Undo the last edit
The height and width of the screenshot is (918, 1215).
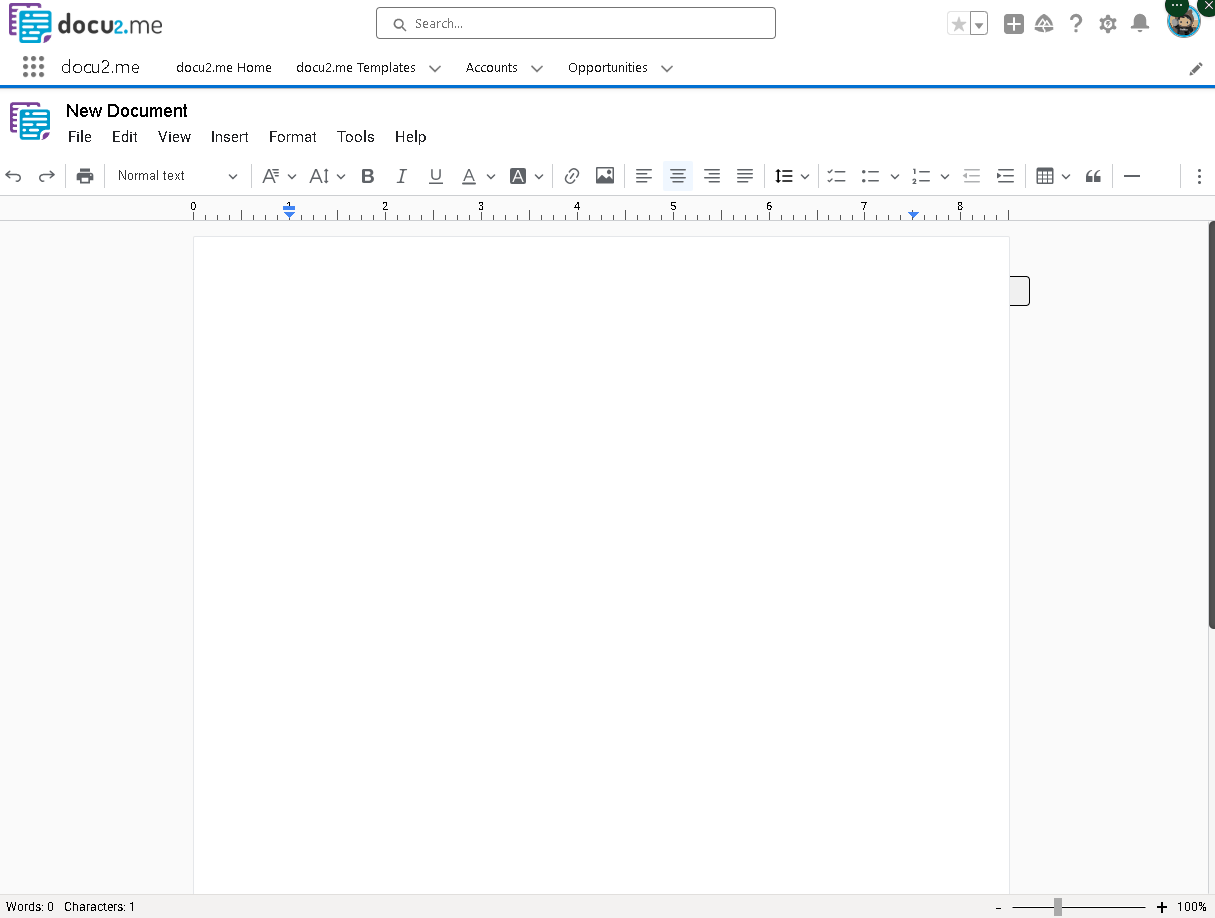(x=14, y=176)
